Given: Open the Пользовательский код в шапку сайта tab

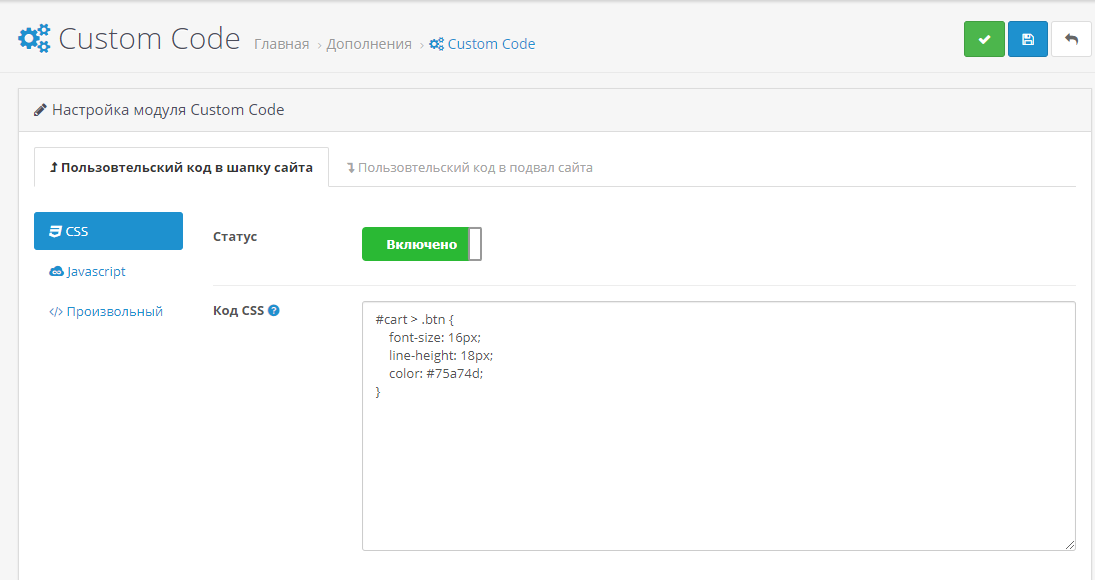Looking at the screenshot, I should click(181, 167).
